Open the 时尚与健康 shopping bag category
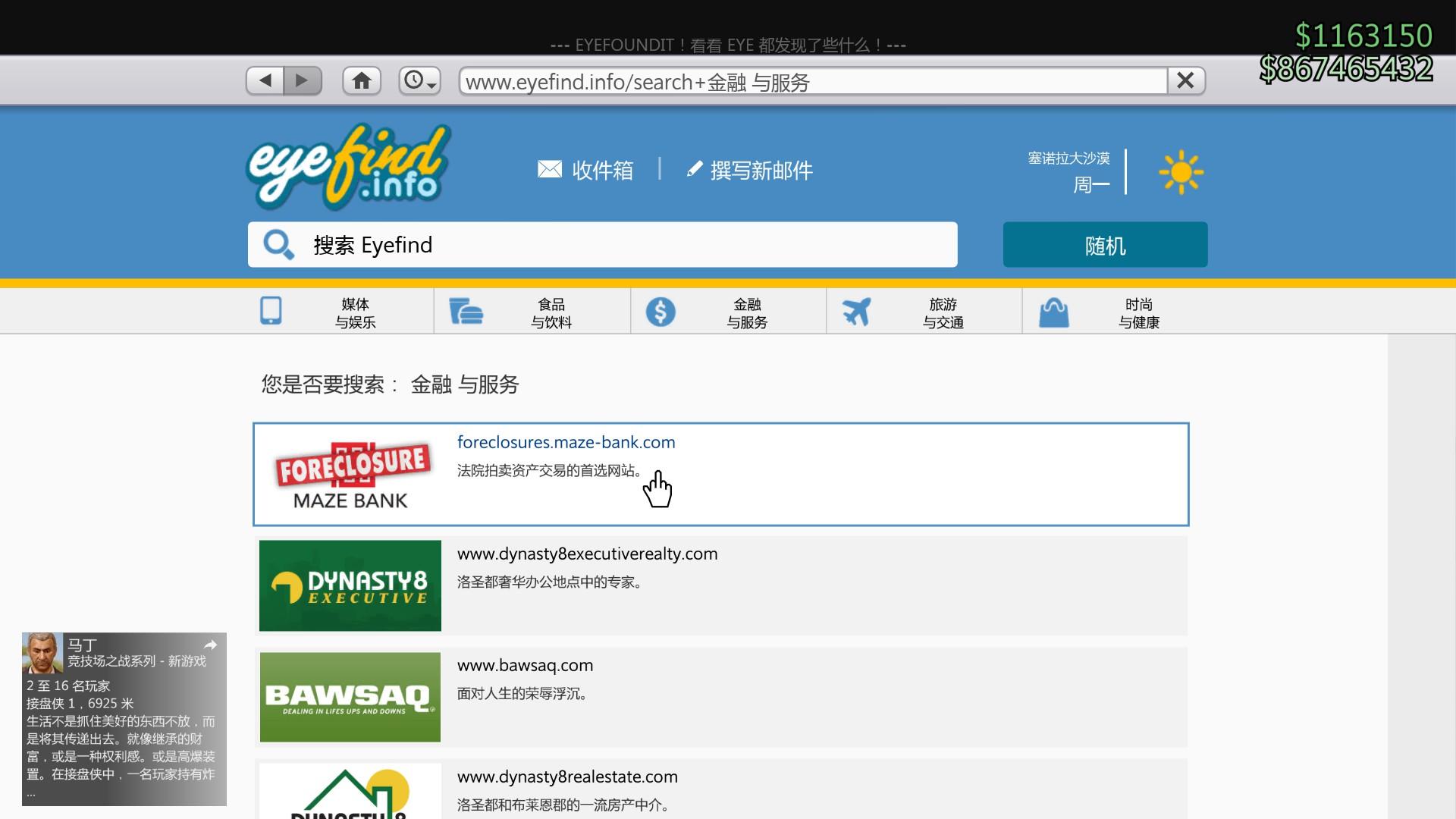 tap(1053, 312)
